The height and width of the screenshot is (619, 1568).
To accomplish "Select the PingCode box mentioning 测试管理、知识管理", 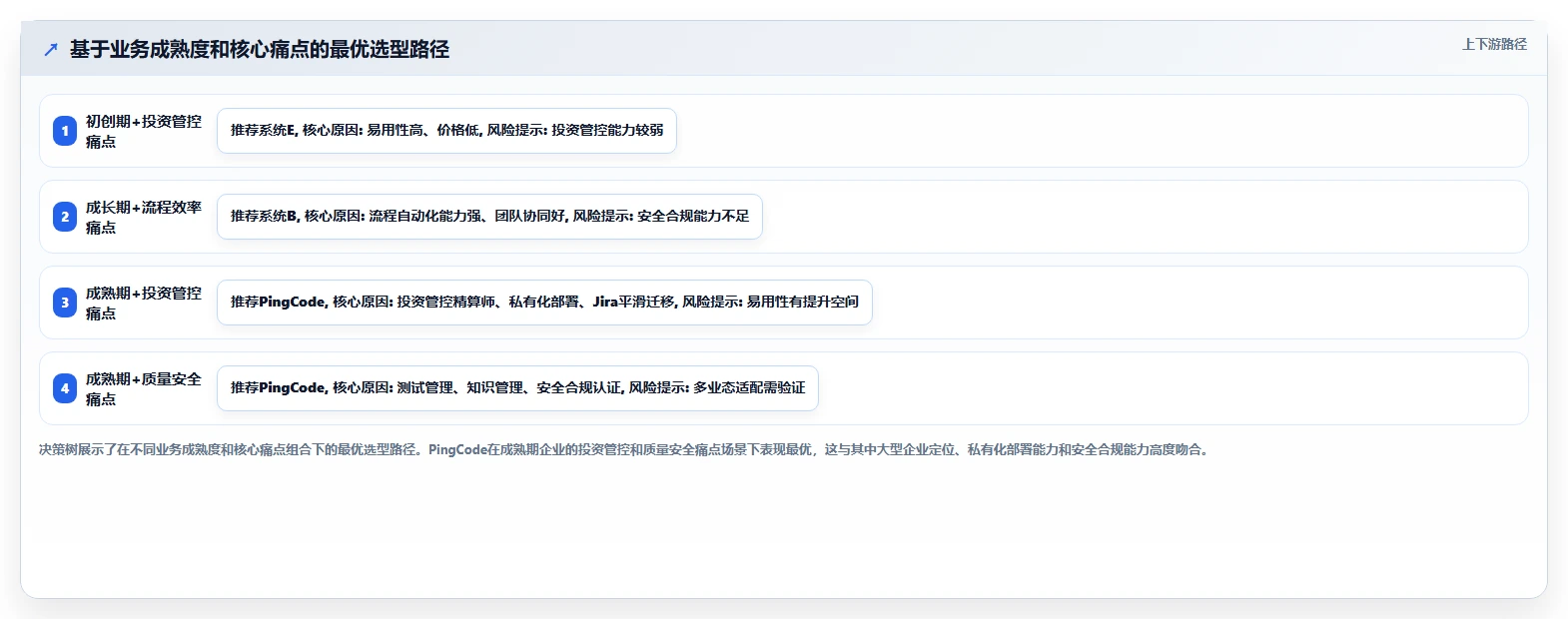I will click(517, 388).
